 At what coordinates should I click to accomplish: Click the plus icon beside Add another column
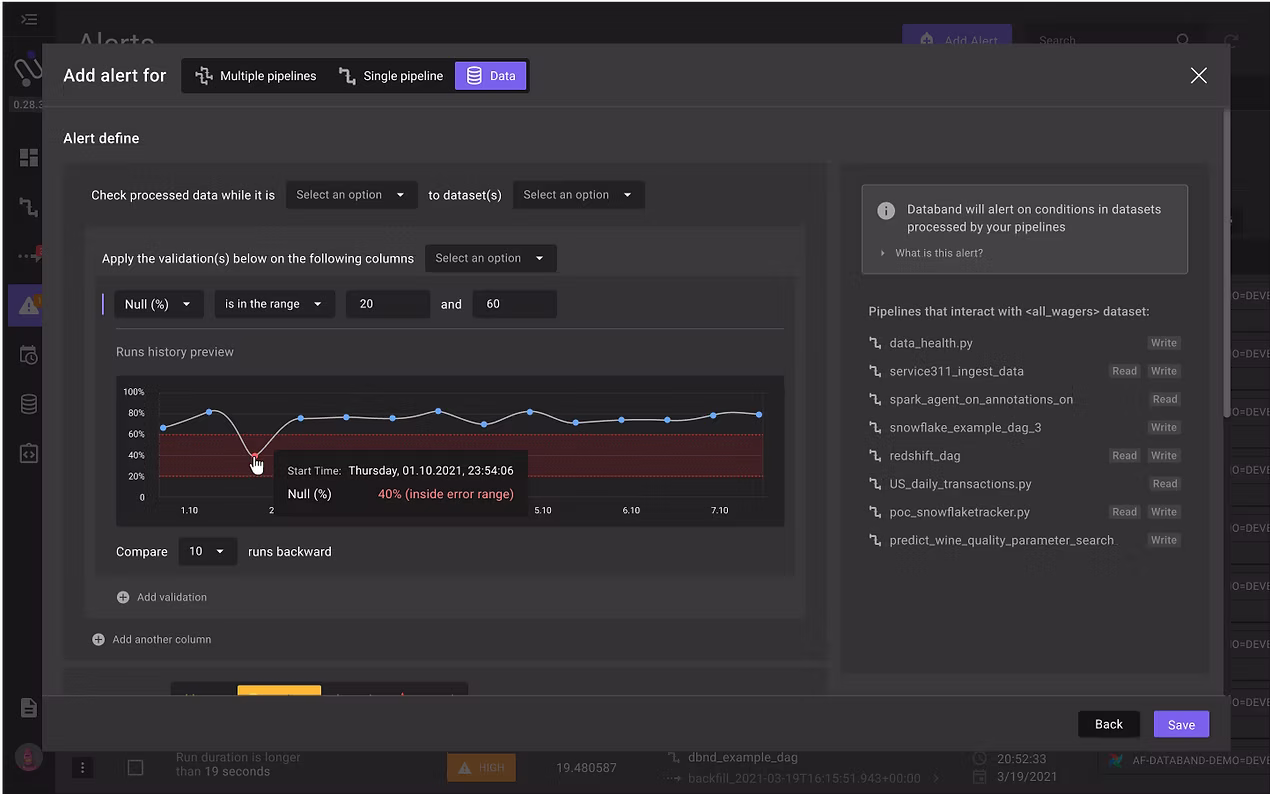(98, 639)
